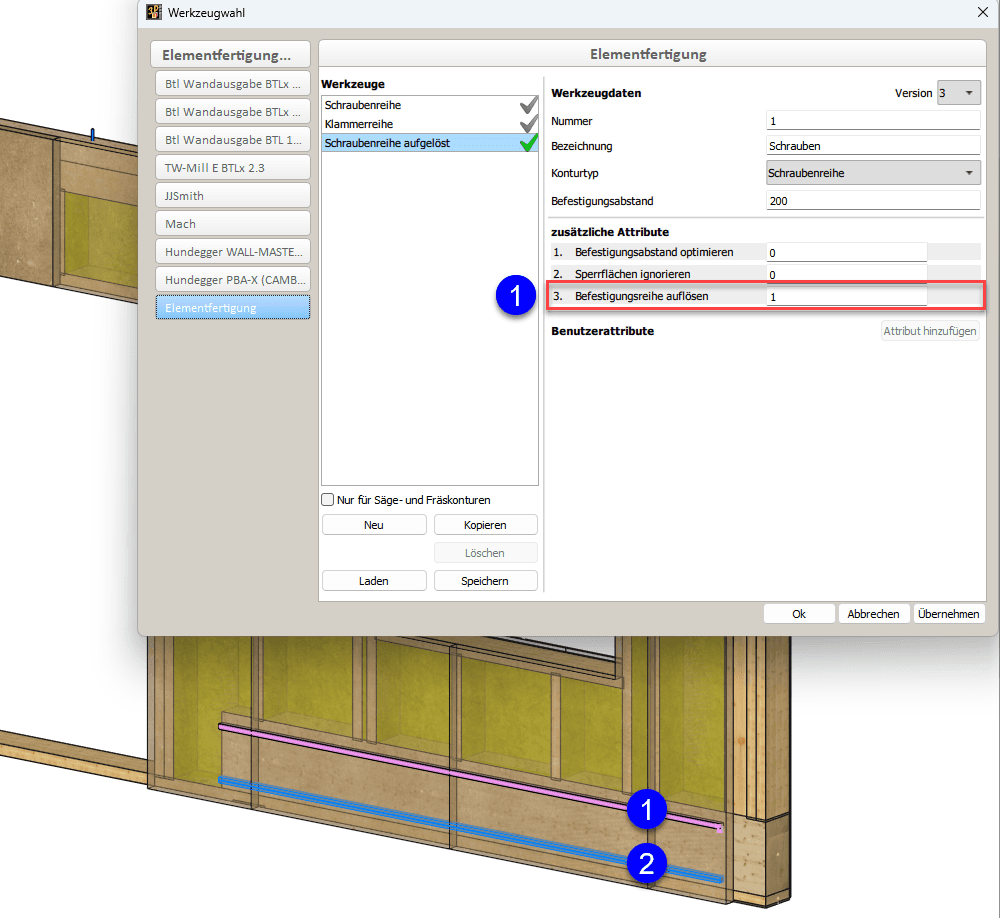The width and height of the screenshot is (1000, 918).
Task: Click the Abbrechen button
Action: 873,614
